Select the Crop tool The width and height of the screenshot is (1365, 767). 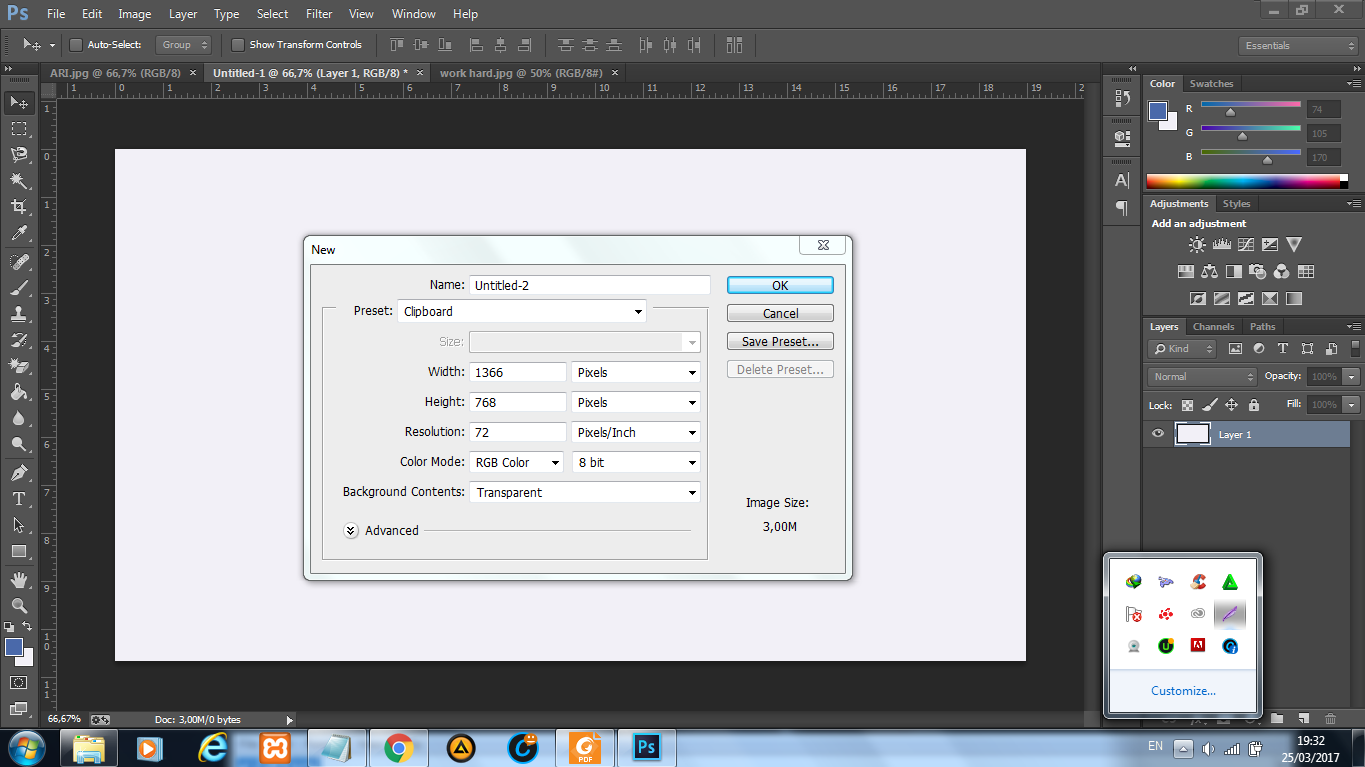(x=18, y=207)
